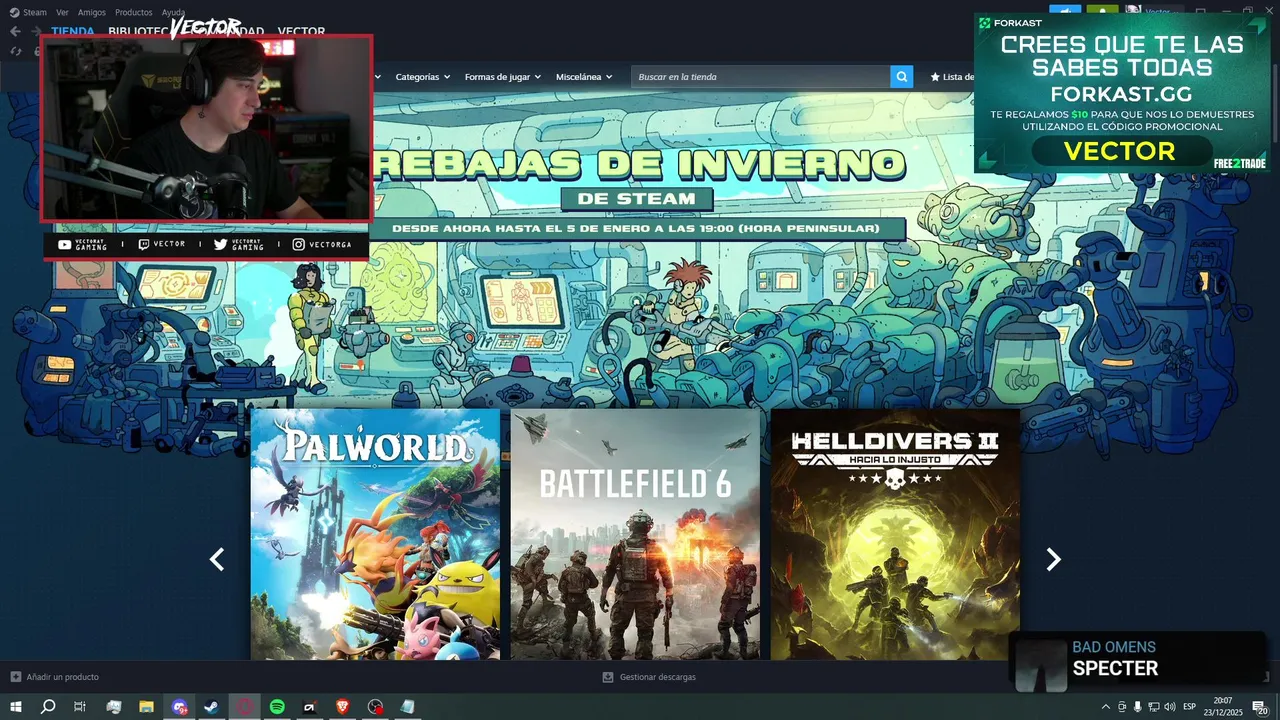Open the Battlefield 6 game capsule
The height and width of the screenshot is (720, 1280).
(635, 534)
